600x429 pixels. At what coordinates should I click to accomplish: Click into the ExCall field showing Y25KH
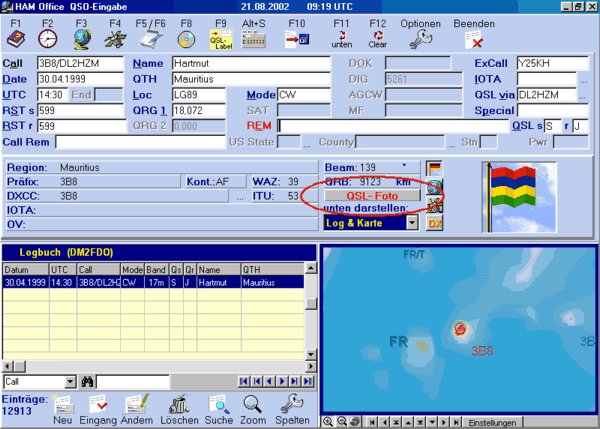553,63
